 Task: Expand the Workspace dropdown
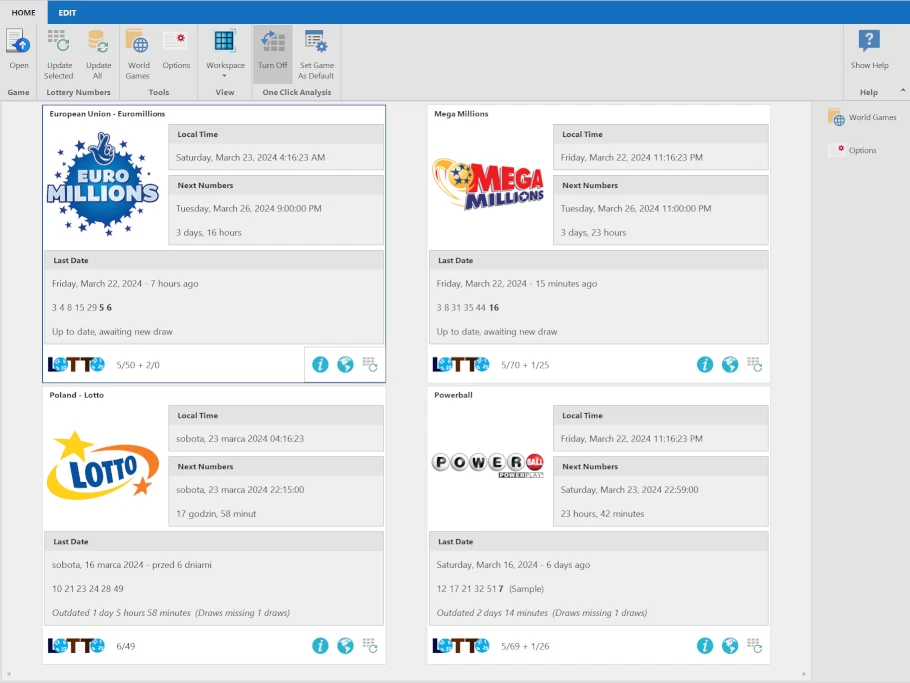click(225, 55)
